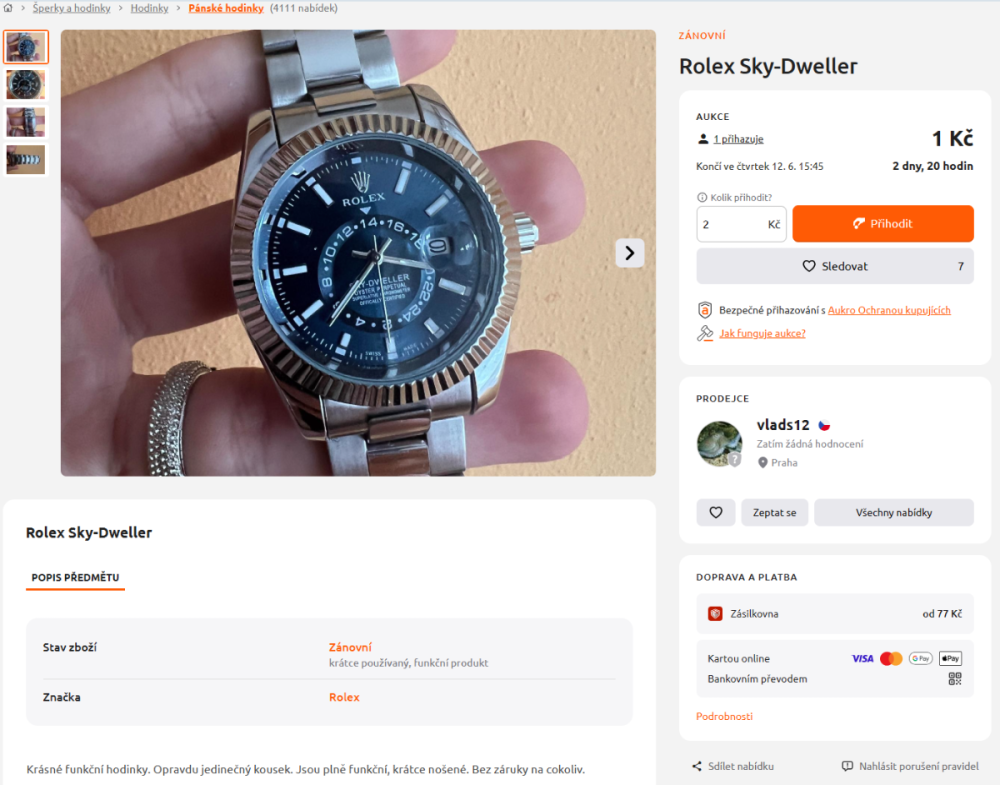This screenshot has height=785, width=1000.
Task: Show next photo with right arrow
Action: [x=629, y=253]
